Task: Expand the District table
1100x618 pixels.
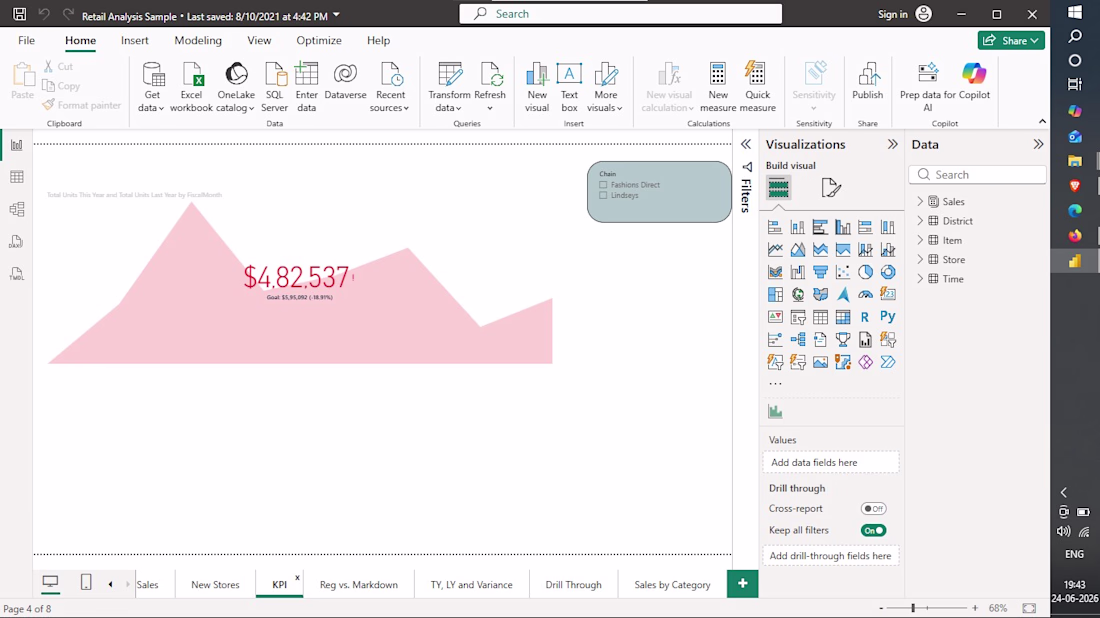Action: (x=920, y=221)
